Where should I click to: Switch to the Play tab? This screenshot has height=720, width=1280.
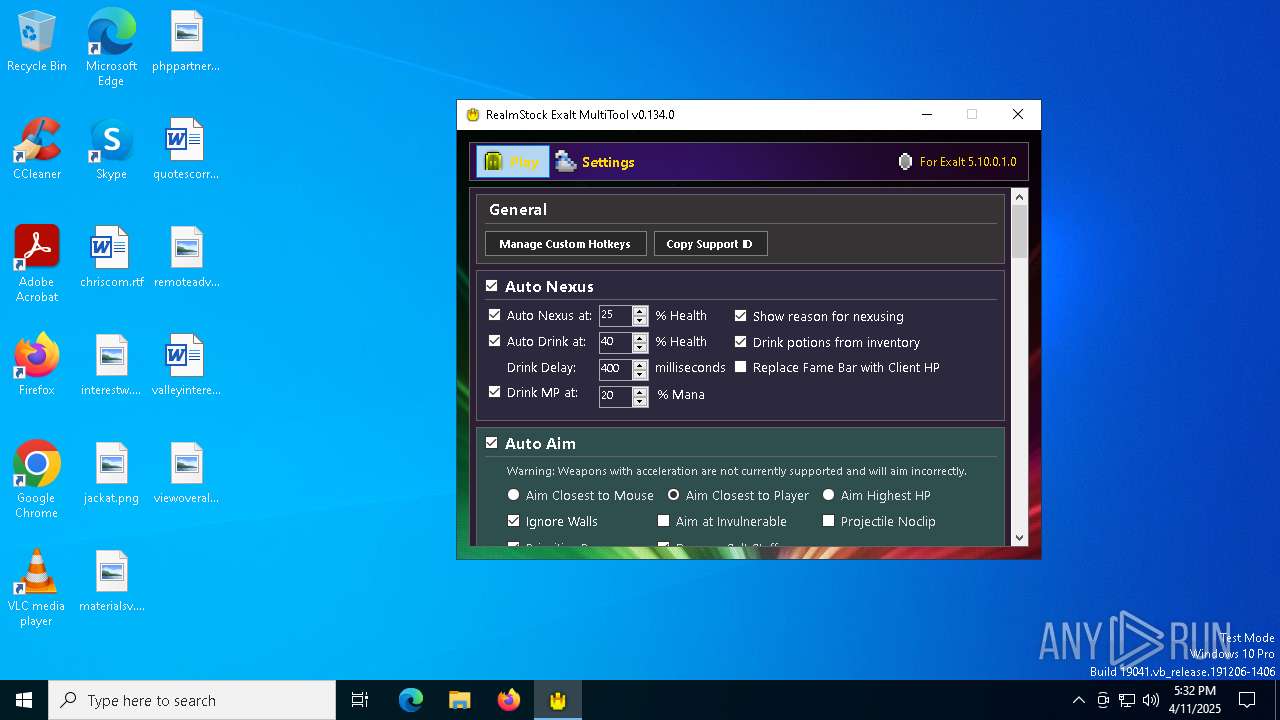point(513,162)
